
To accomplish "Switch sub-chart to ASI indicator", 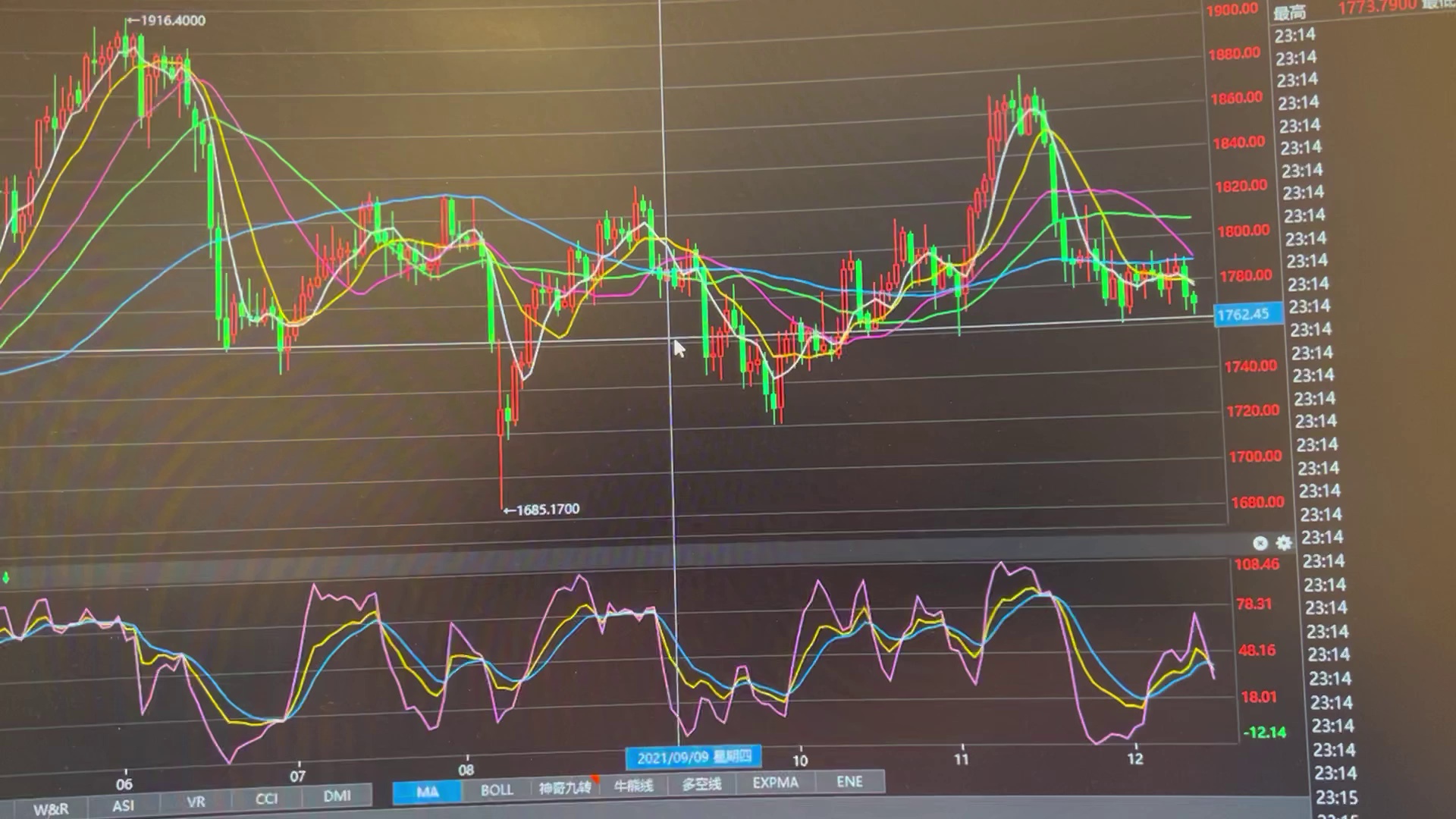I will pos(123,805).
